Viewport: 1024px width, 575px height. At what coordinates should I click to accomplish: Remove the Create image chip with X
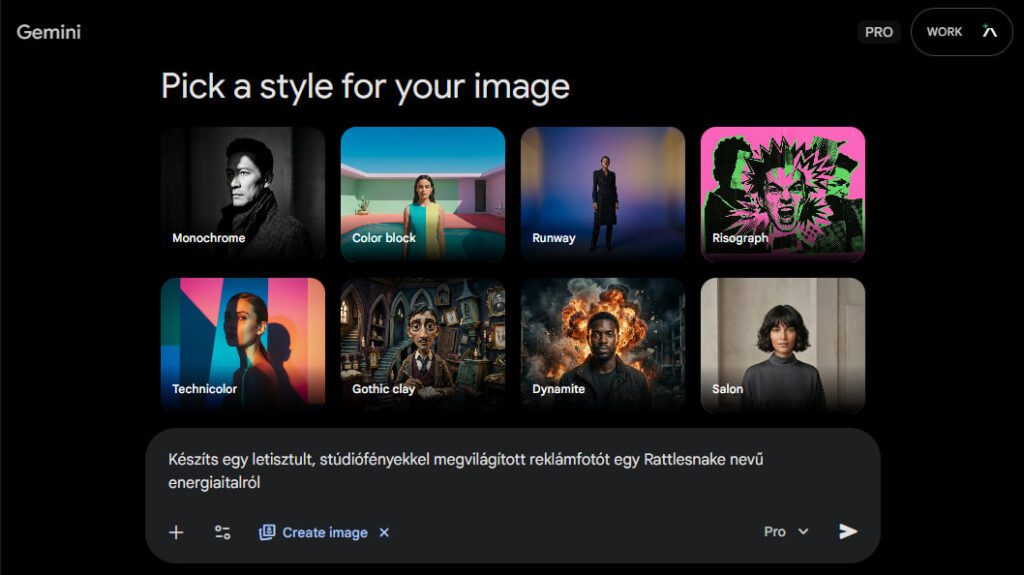point(384,532)
